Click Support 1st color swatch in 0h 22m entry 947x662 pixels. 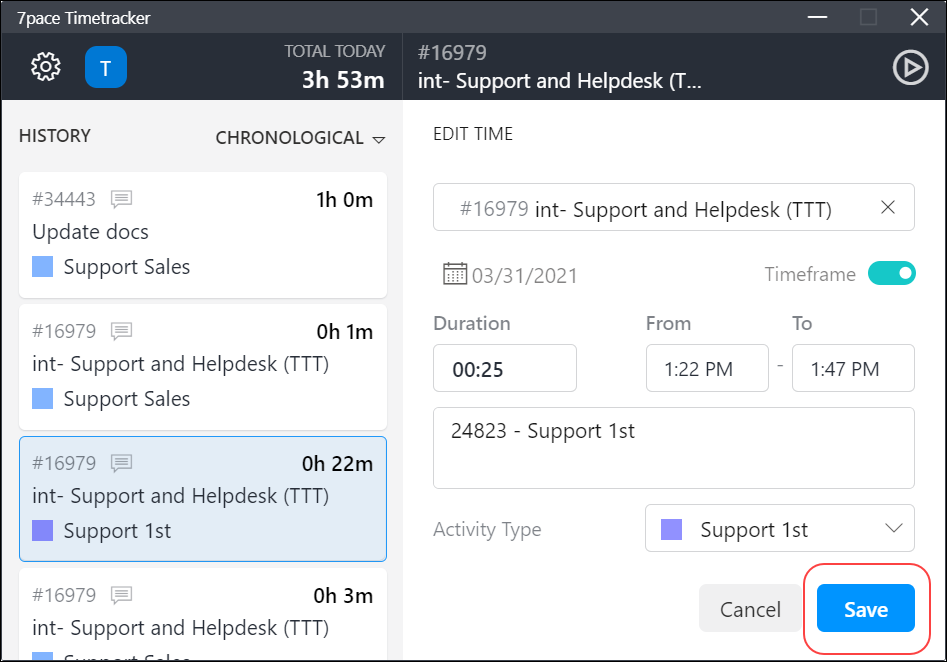pyautogui.click(x=42, y=530)
